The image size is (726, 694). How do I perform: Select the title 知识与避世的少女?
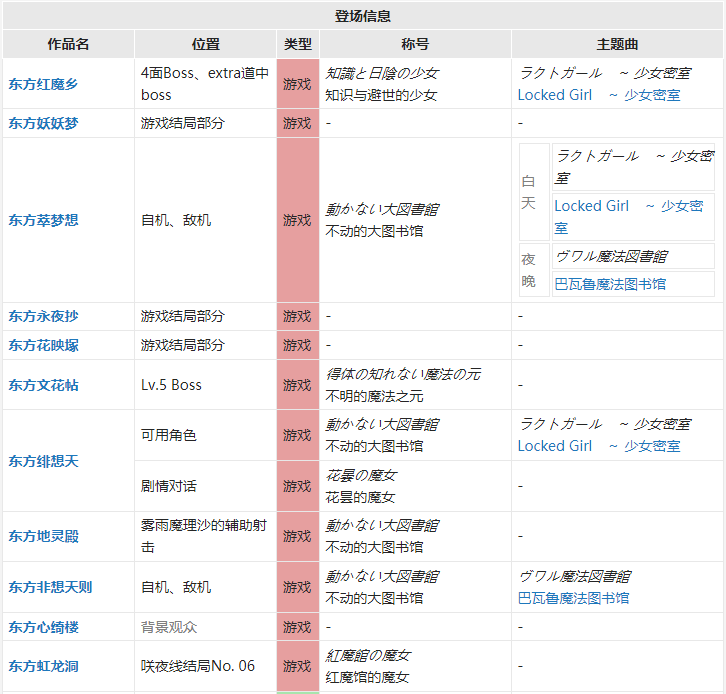pos(381,95)
